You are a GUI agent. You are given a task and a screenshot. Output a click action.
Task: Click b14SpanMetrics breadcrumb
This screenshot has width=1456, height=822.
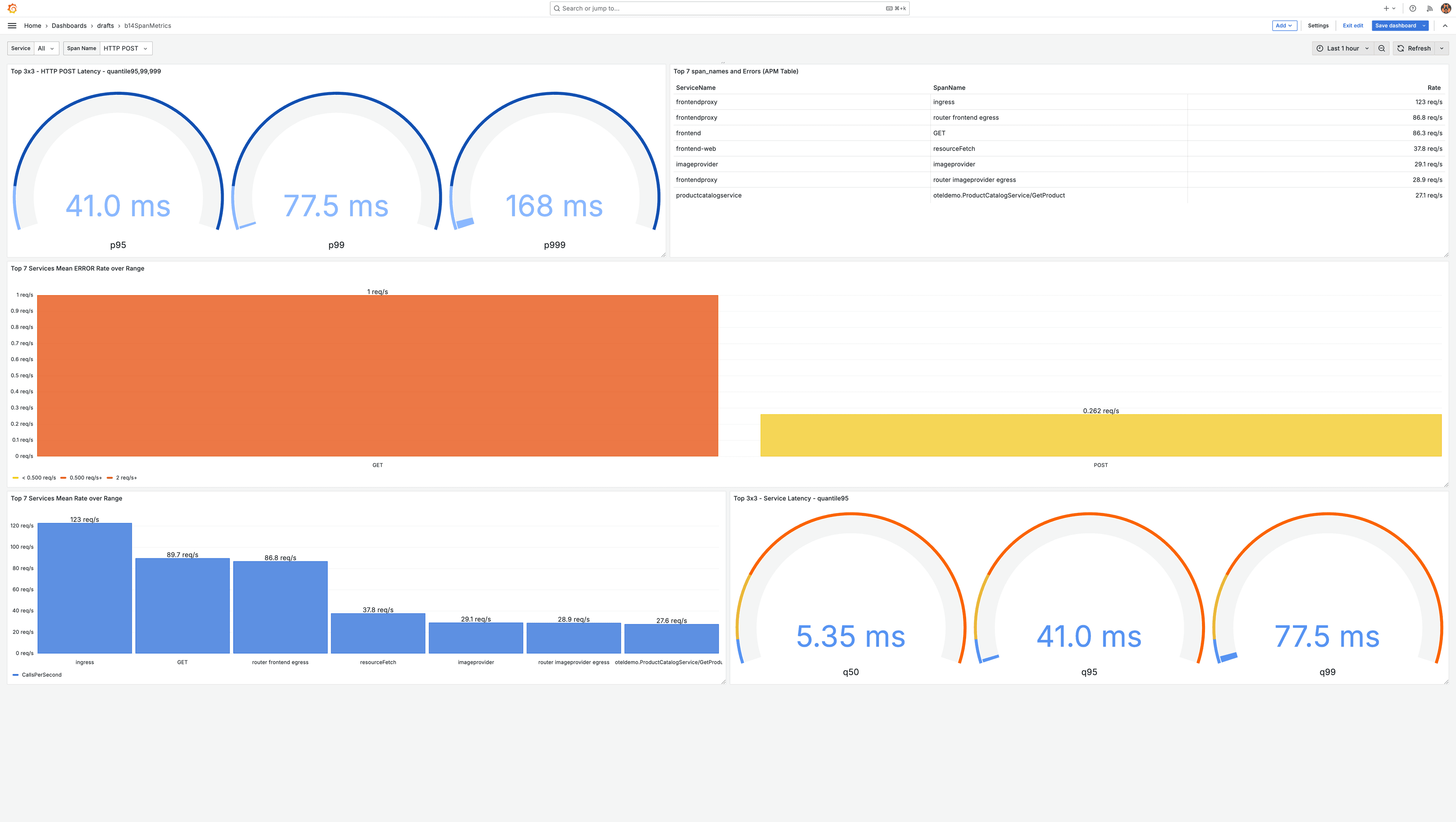147,25
